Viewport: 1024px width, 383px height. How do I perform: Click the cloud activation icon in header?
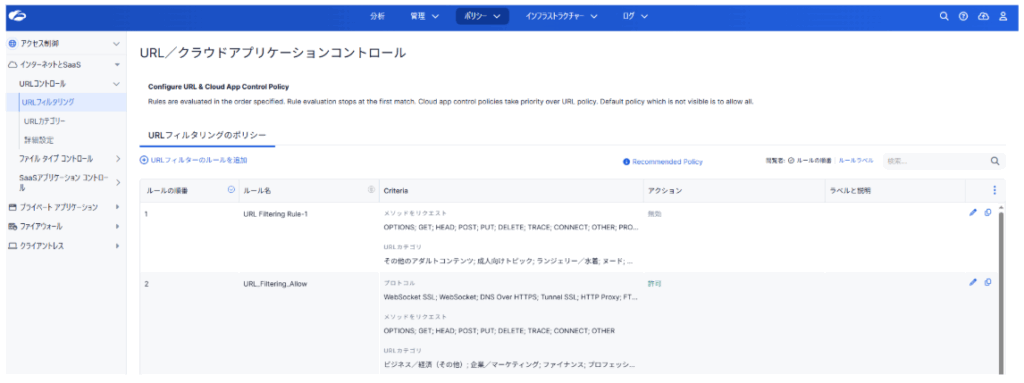click(983, 17)
